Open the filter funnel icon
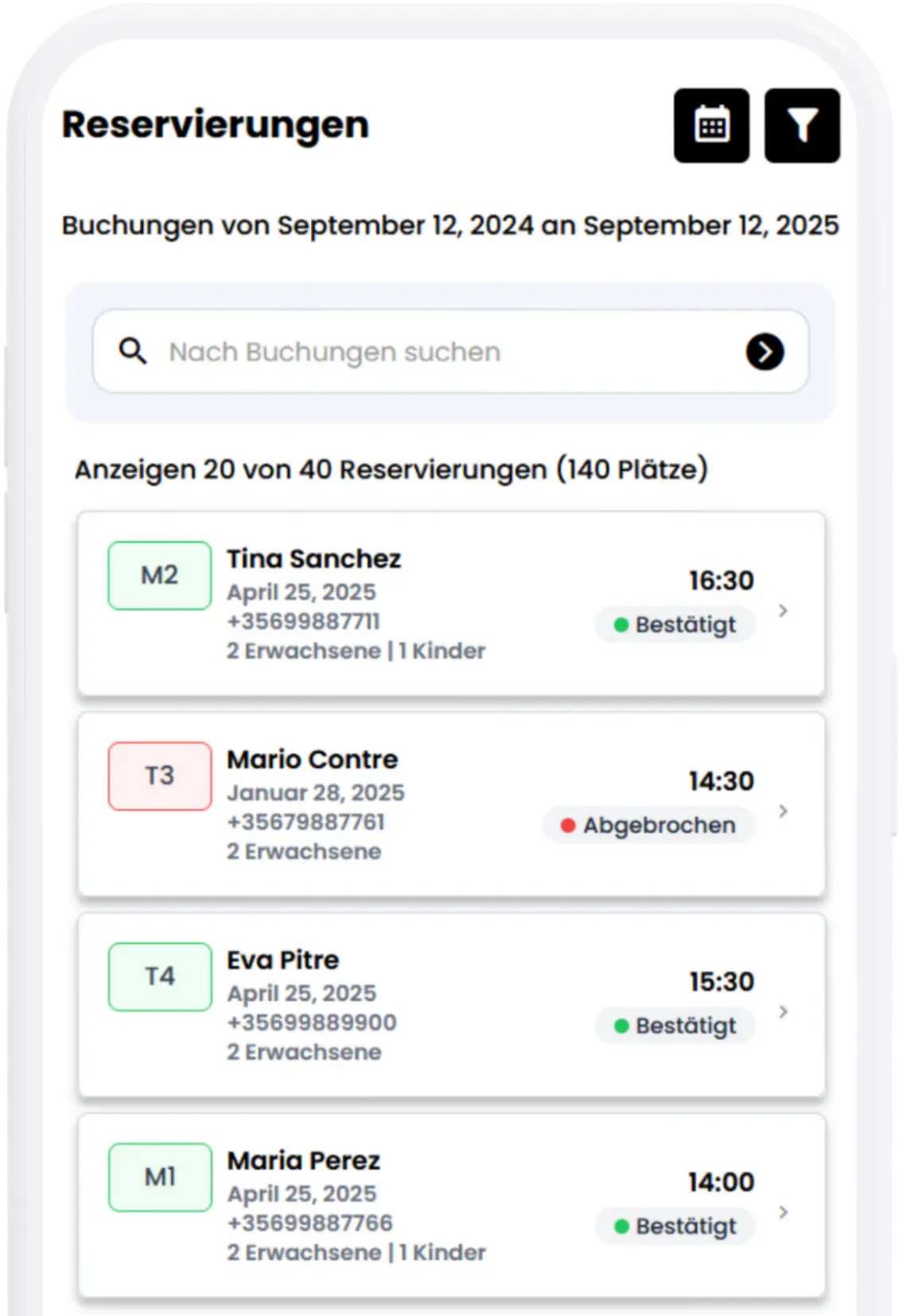This screenshot has width=903, height=1316. coord(802,126)
